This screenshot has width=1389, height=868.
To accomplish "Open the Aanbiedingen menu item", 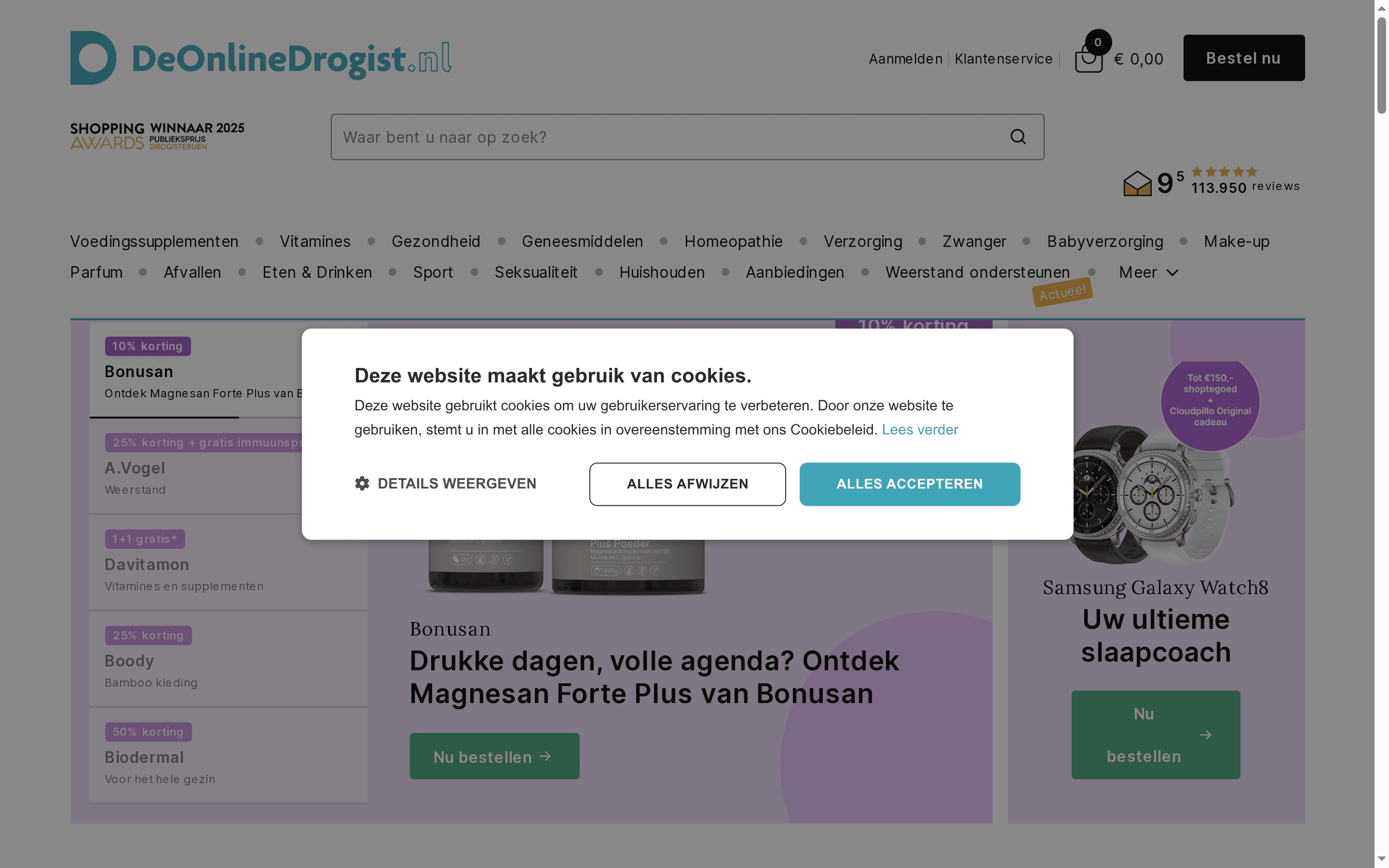I will click(x=795, y=272).
